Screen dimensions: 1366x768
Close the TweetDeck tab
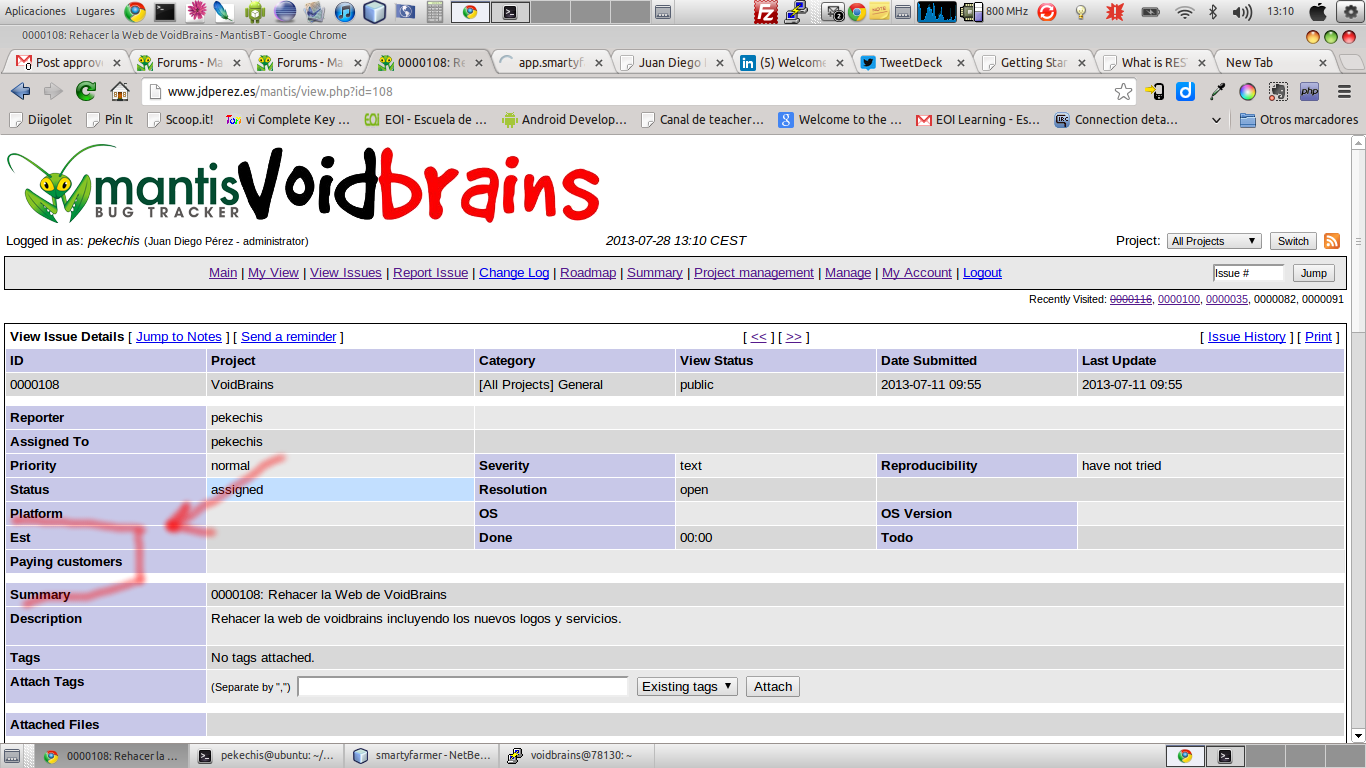pos(960,62)
